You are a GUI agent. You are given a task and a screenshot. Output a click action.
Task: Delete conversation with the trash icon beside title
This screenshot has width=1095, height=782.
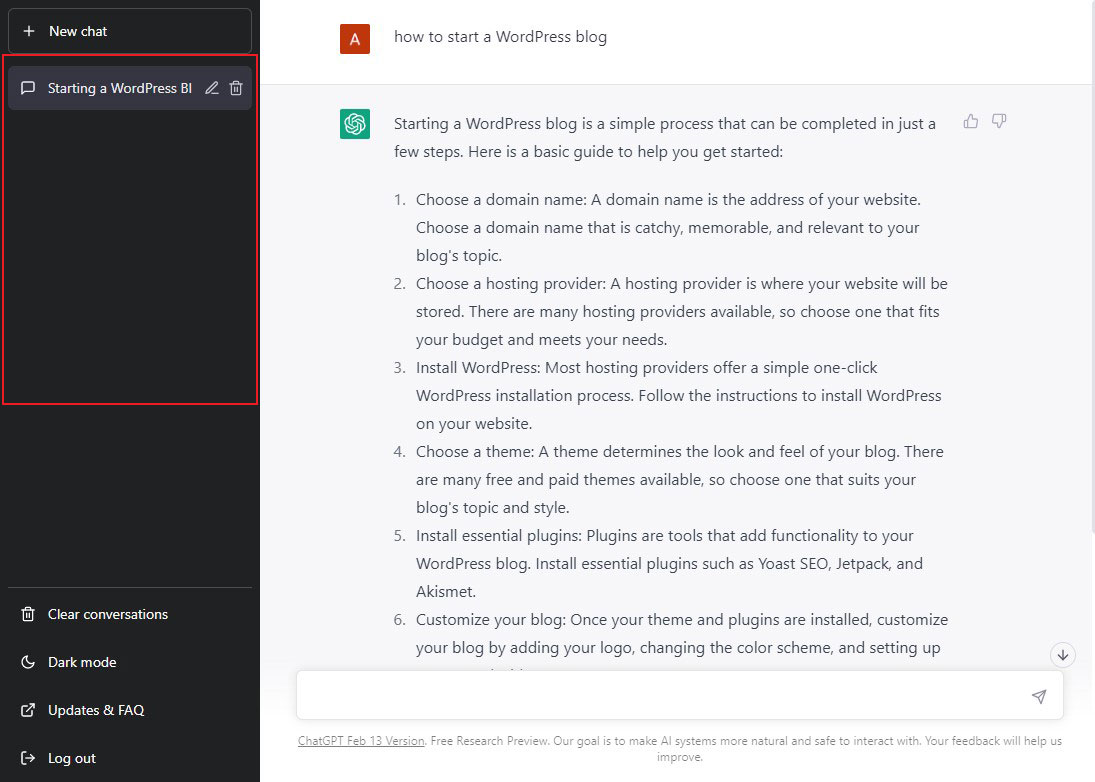(x=236, y=88)
